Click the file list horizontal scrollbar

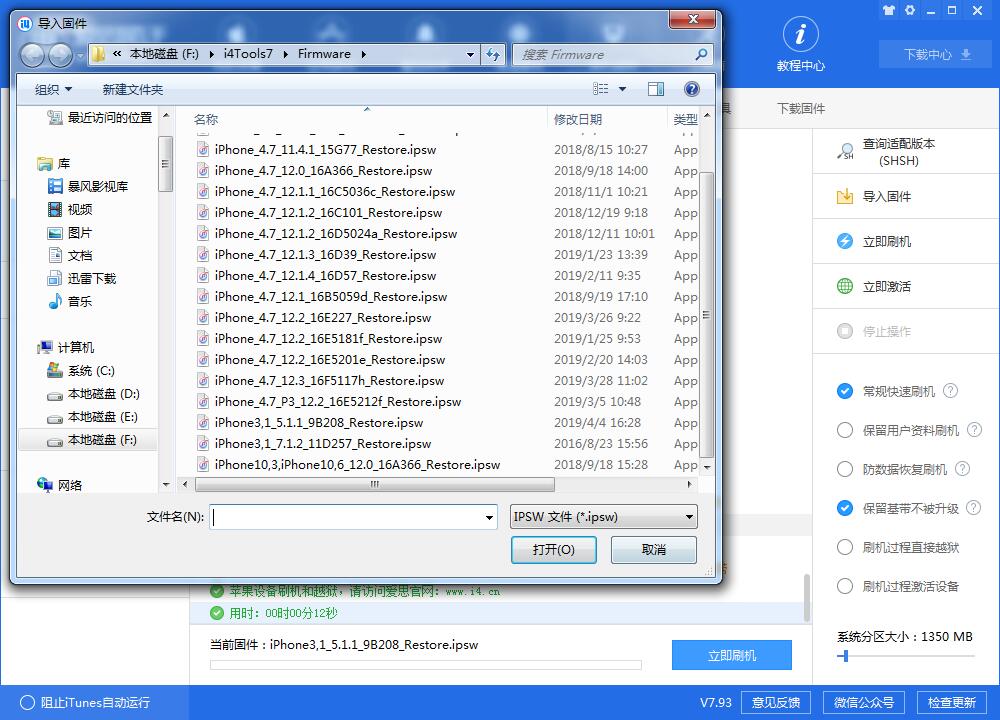coord(374,484)
